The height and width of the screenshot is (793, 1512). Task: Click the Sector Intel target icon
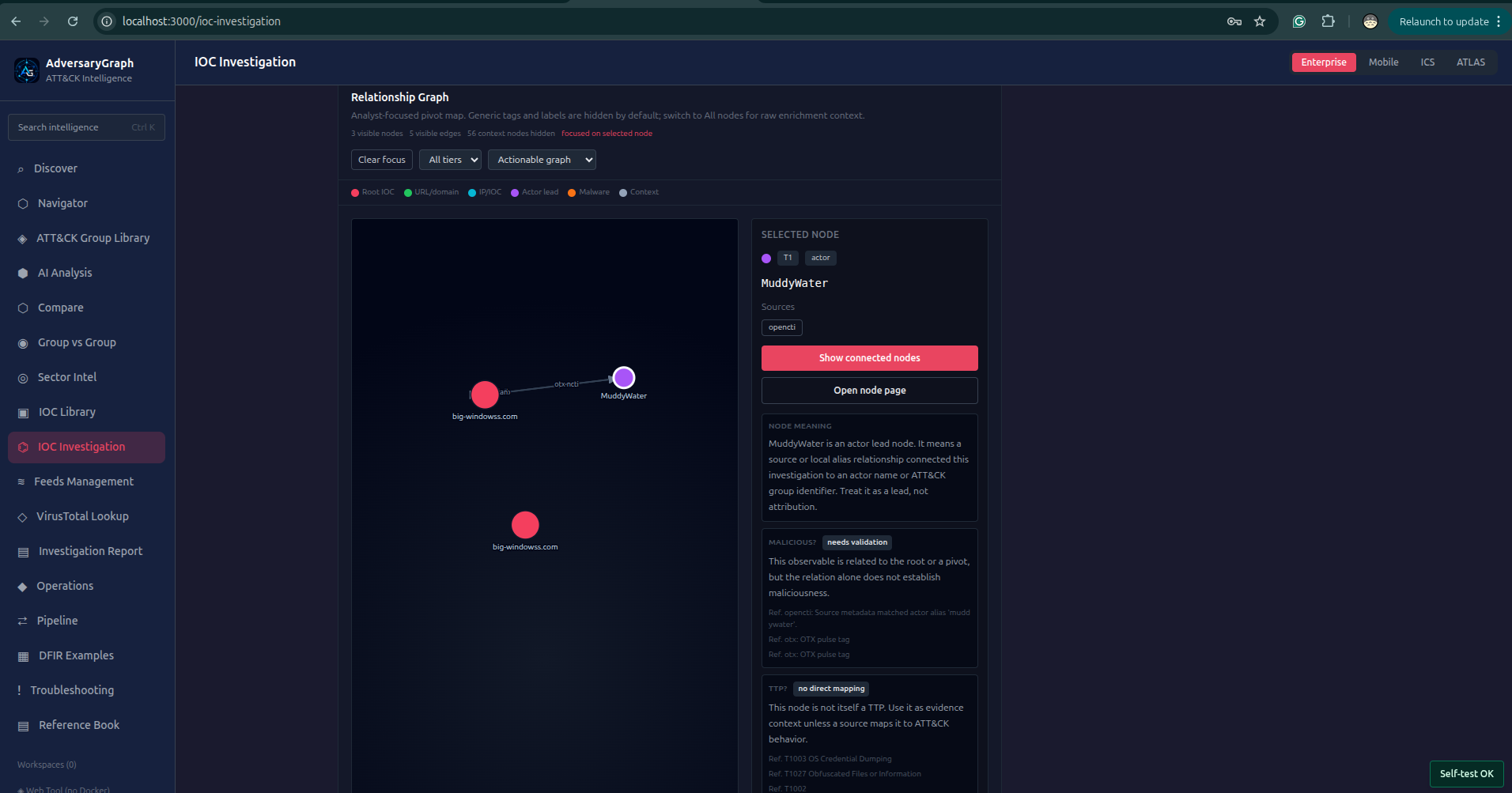pos(23,378)
